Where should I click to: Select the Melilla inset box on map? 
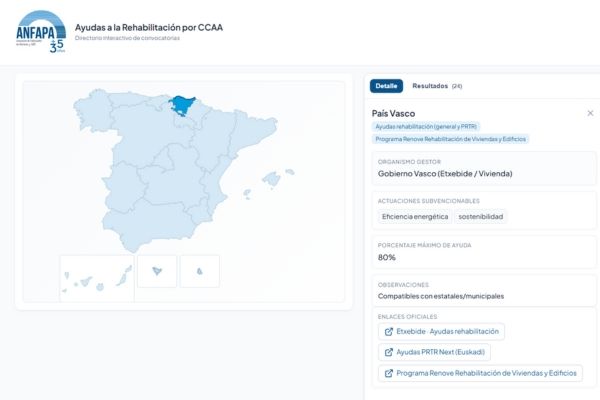coord(200,271)
